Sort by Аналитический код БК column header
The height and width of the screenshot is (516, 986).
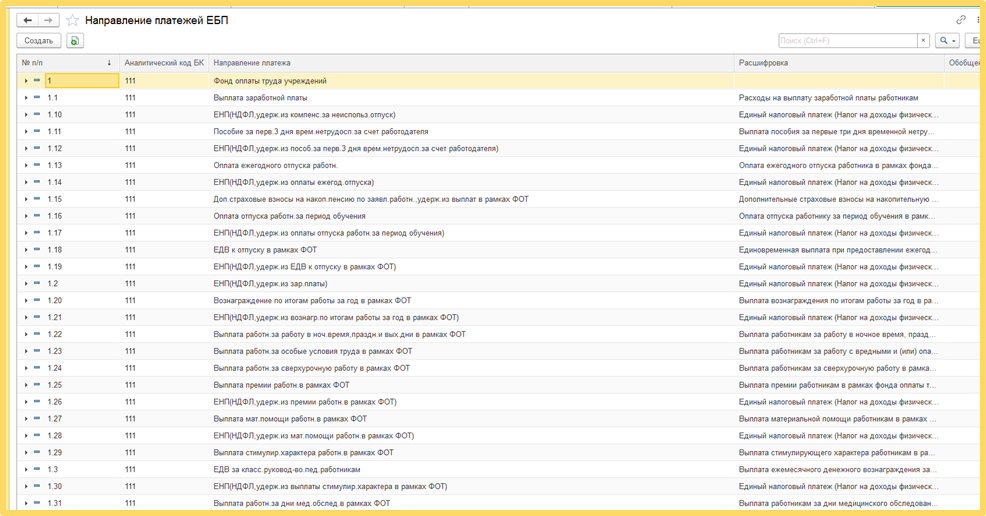164,63
